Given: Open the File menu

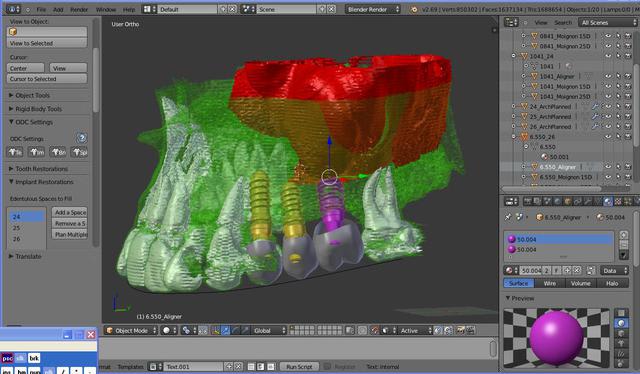Looking at the screenshot, I should 41,9.
